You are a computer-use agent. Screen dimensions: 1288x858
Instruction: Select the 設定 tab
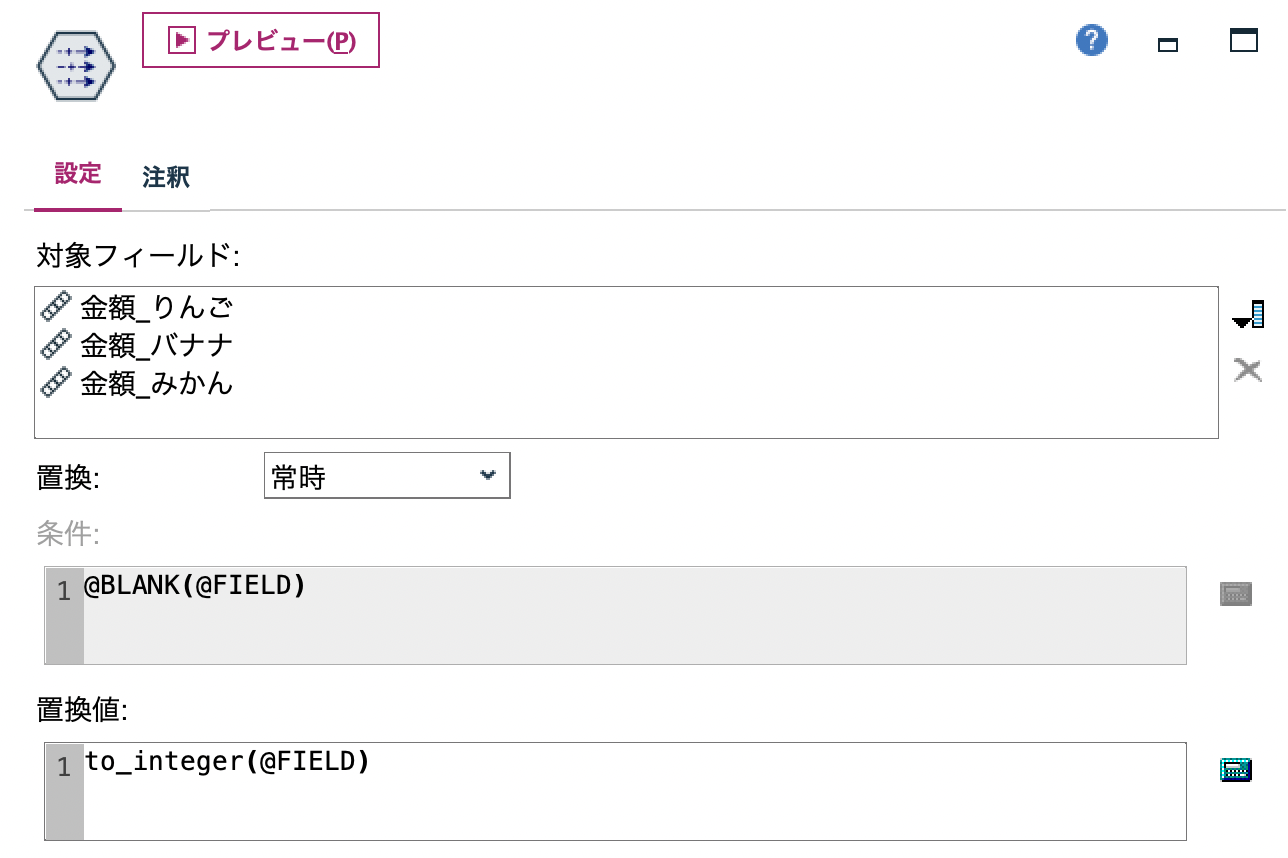click(x=77, y=175)
